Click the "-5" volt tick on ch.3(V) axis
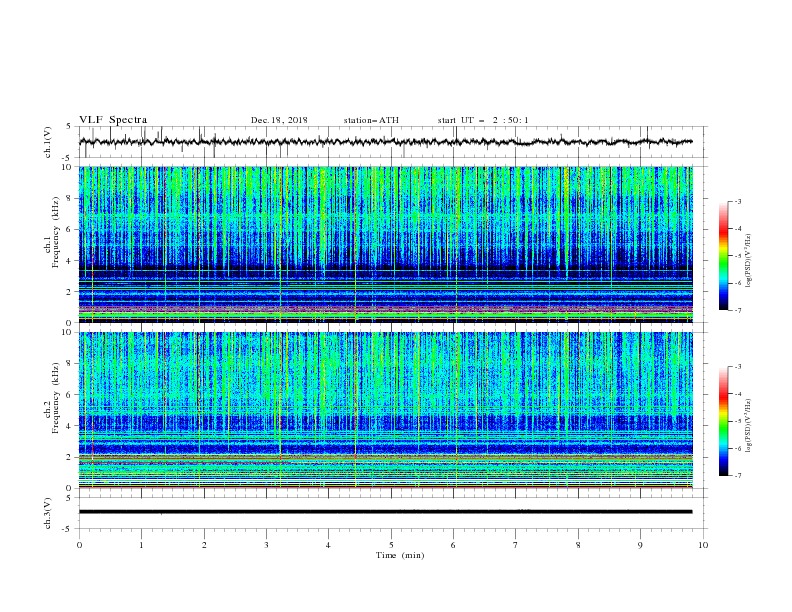This screenshot has width=792, height=612. pos(67,529)
